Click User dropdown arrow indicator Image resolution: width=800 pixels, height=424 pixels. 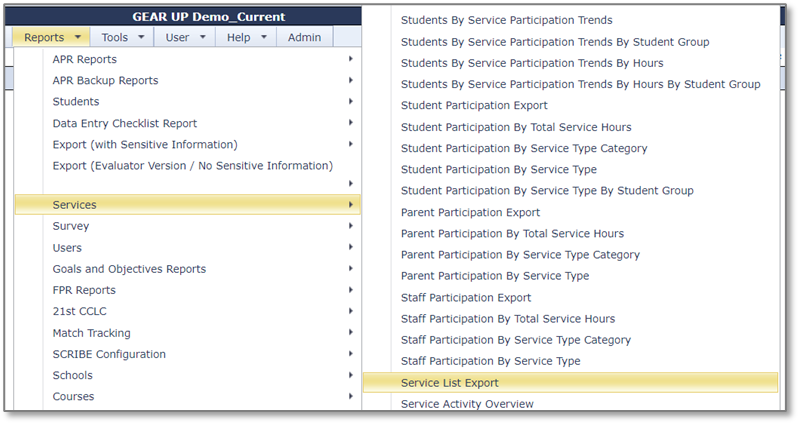pos(203,37)
